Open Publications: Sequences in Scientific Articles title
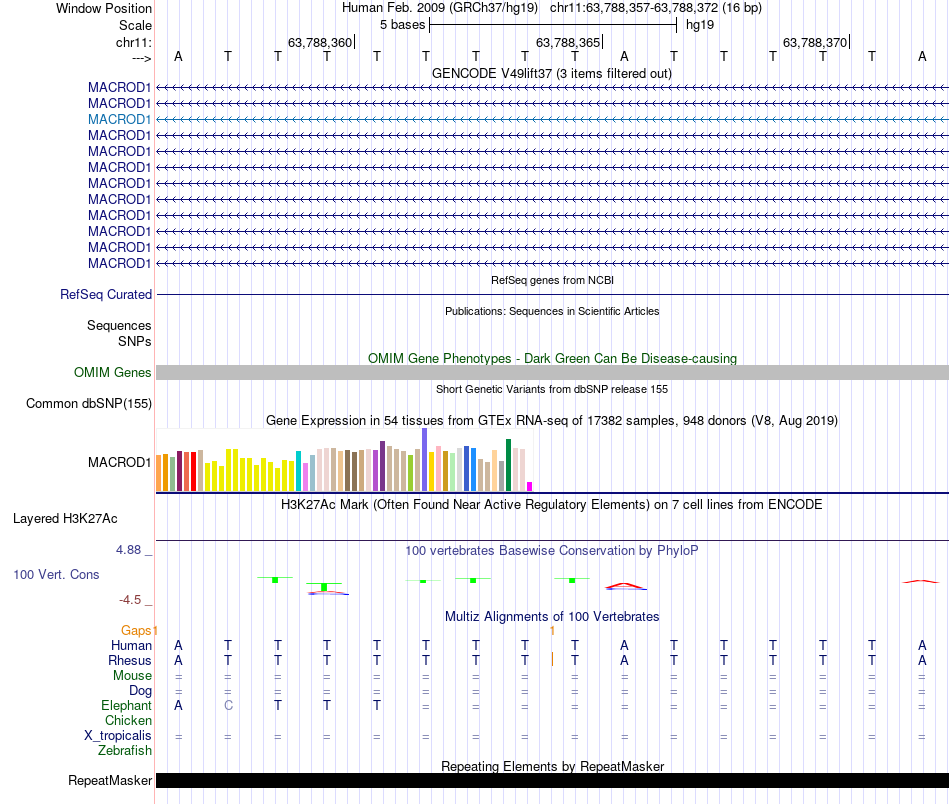The image size is (950, 804). [x=552, y=311]
